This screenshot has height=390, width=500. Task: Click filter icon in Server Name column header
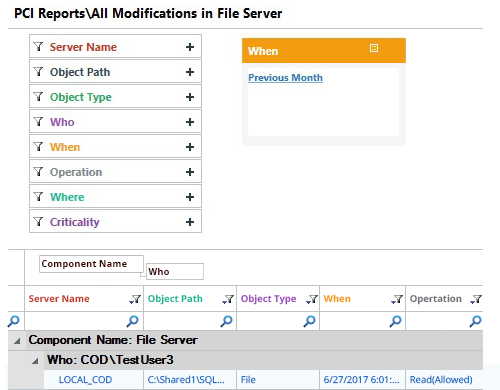click(135, 299)
